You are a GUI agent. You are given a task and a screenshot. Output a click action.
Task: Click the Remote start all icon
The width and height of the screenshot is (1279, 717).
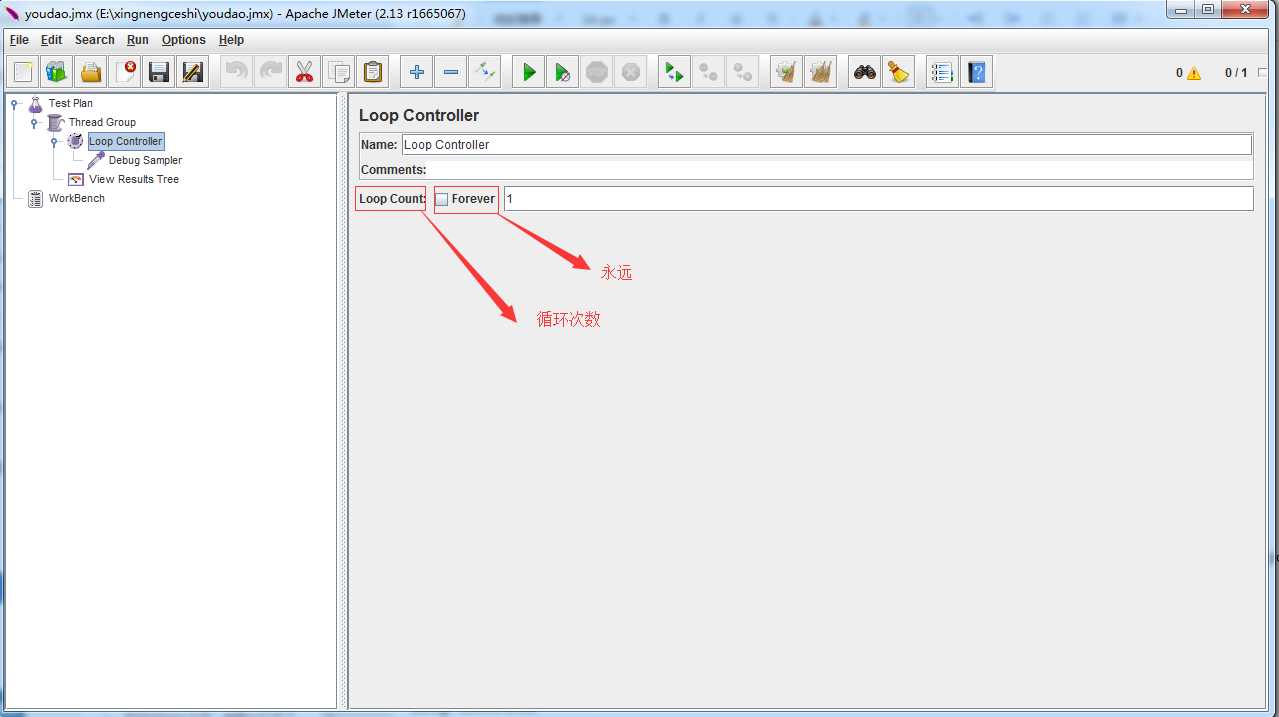675,72
